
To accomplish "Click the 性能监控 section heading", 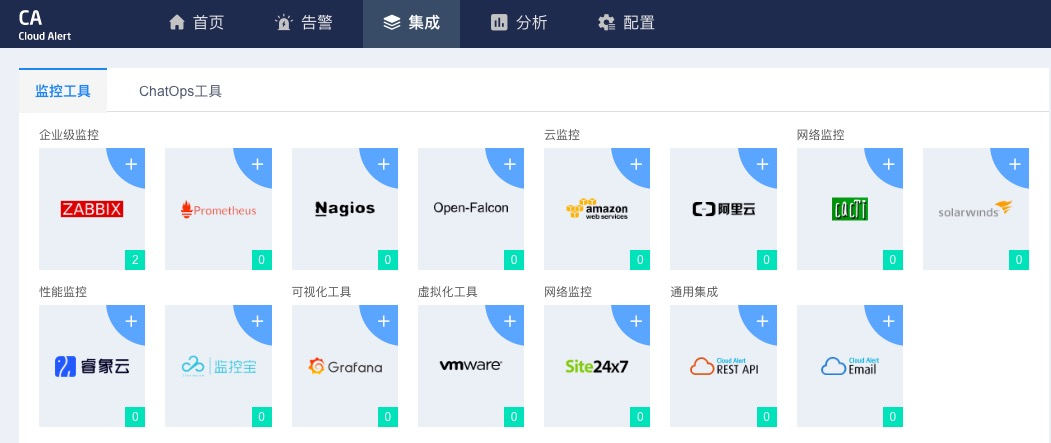I will click(63, 292).
